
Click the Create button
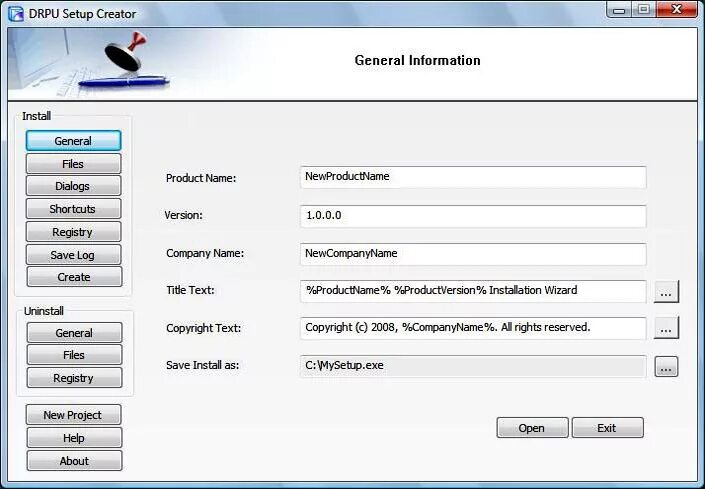(x=74, y=277)
